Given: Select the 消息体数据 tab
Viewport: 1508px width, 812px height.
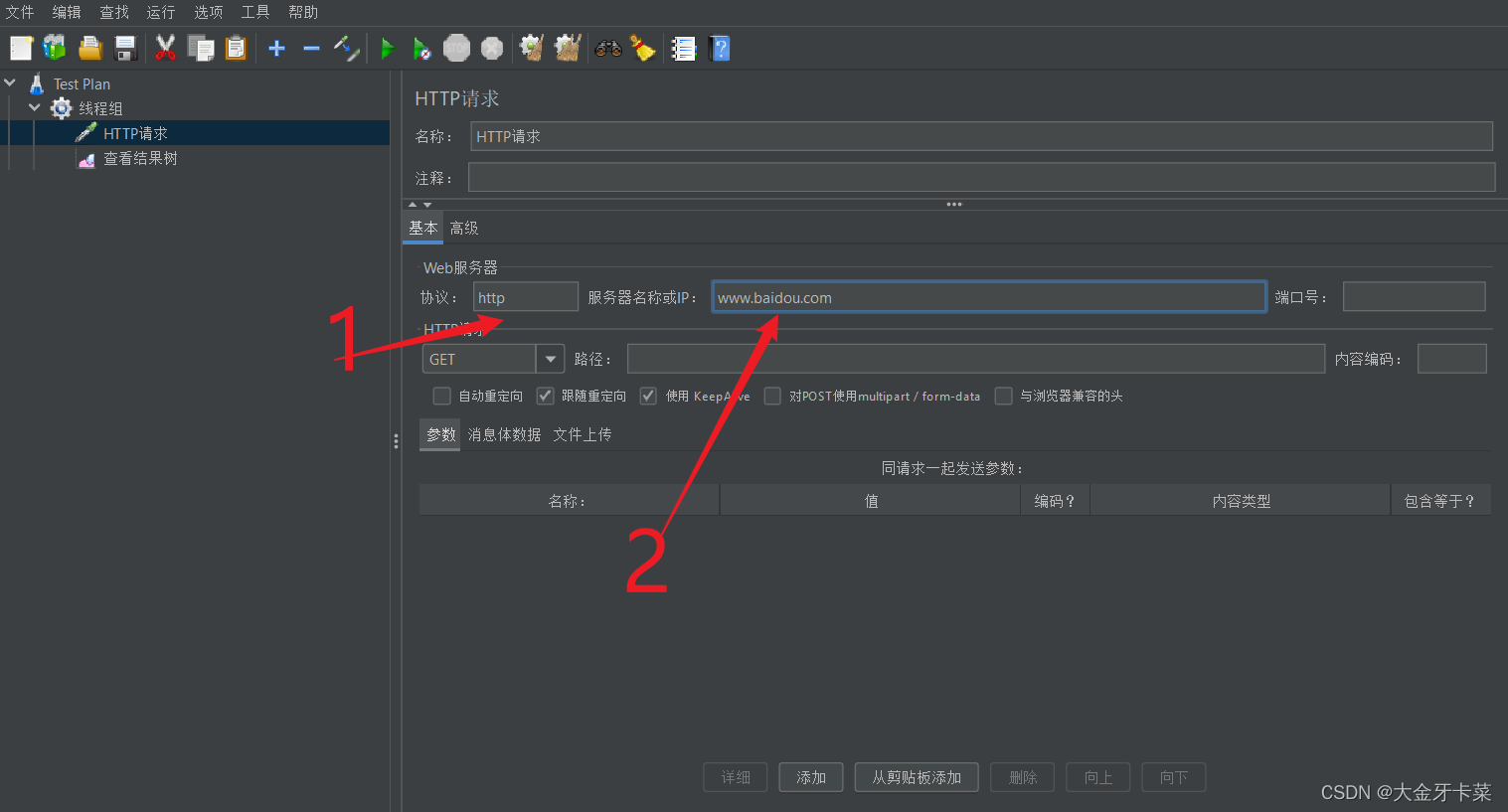Looking at the screenshot, I should 504,434.
